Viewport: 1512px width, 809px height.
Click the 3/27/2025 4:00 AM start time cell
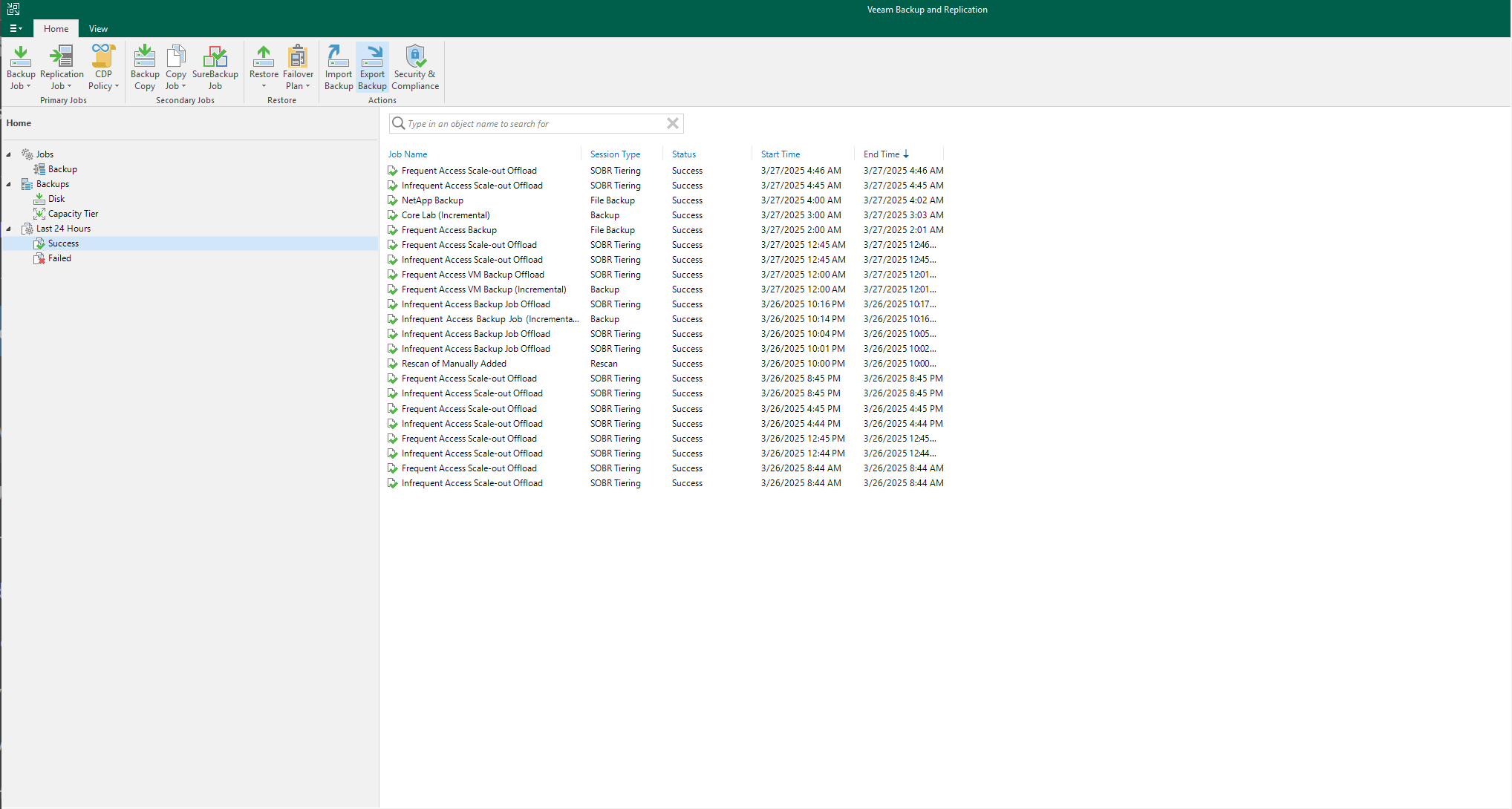click(x=801, y=200)
